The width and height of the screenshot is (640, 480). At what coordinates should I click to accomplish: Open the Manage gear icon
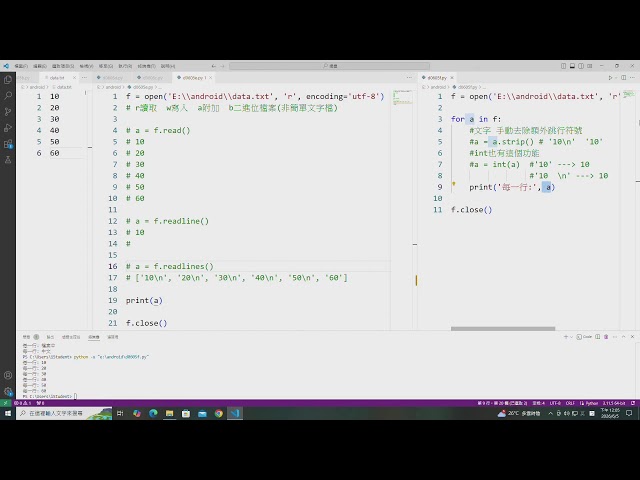pos(8,391)
